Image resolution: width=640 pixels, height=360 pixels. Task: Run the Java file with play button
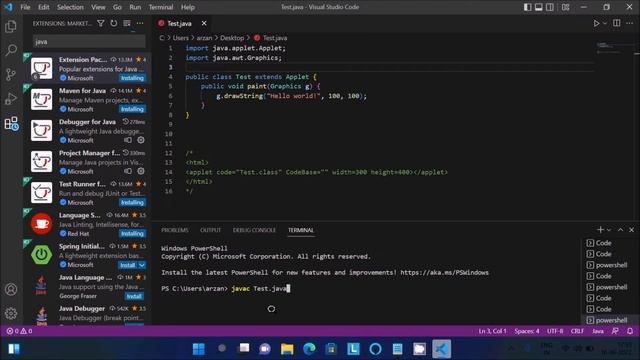596,24
